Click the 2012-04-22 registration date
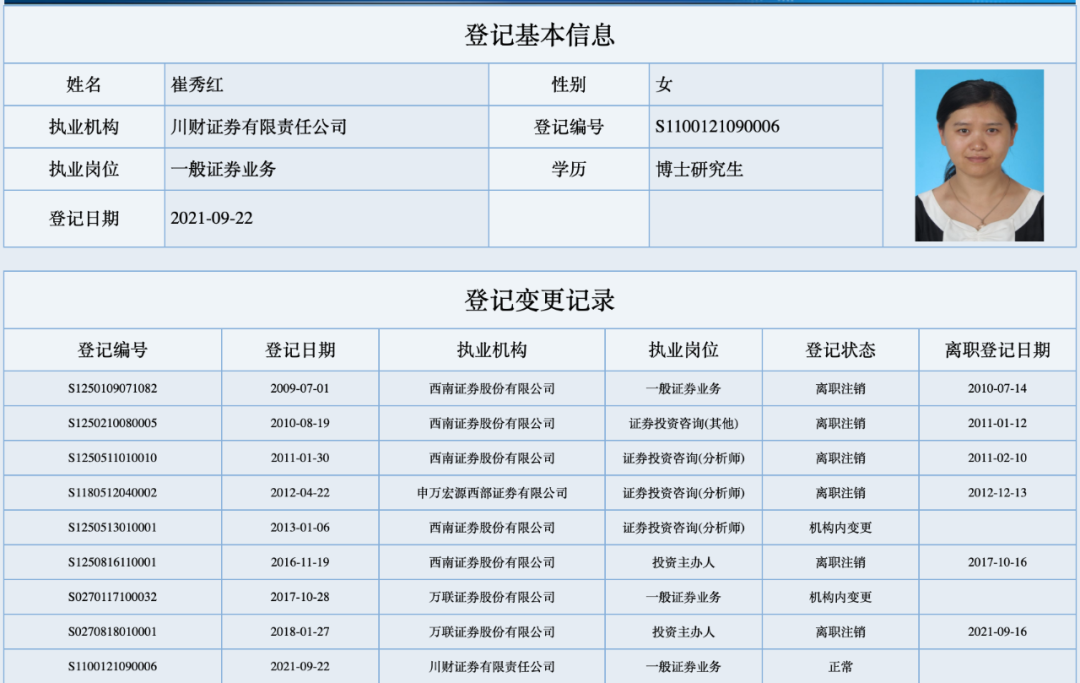Viewport: 1080px width, 683px height. tap(300, 493)
